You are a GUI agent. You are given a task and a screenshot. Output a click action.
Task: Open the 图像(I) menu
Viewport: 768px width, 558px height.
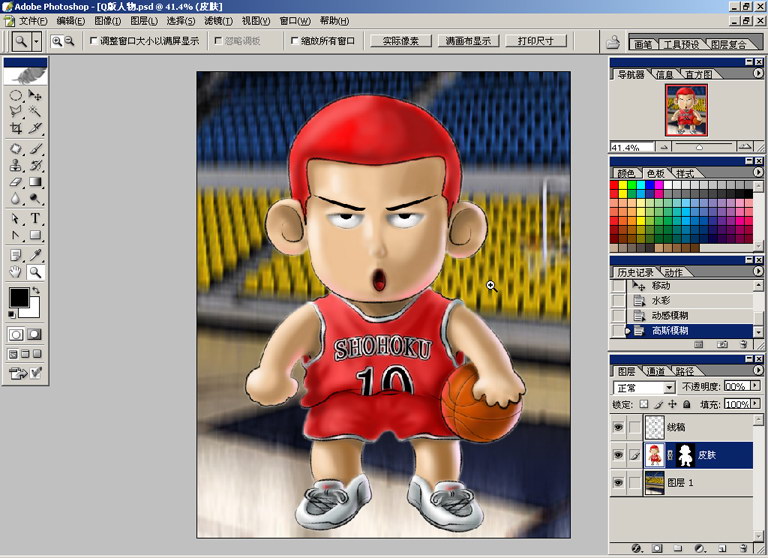click(107, 21)
